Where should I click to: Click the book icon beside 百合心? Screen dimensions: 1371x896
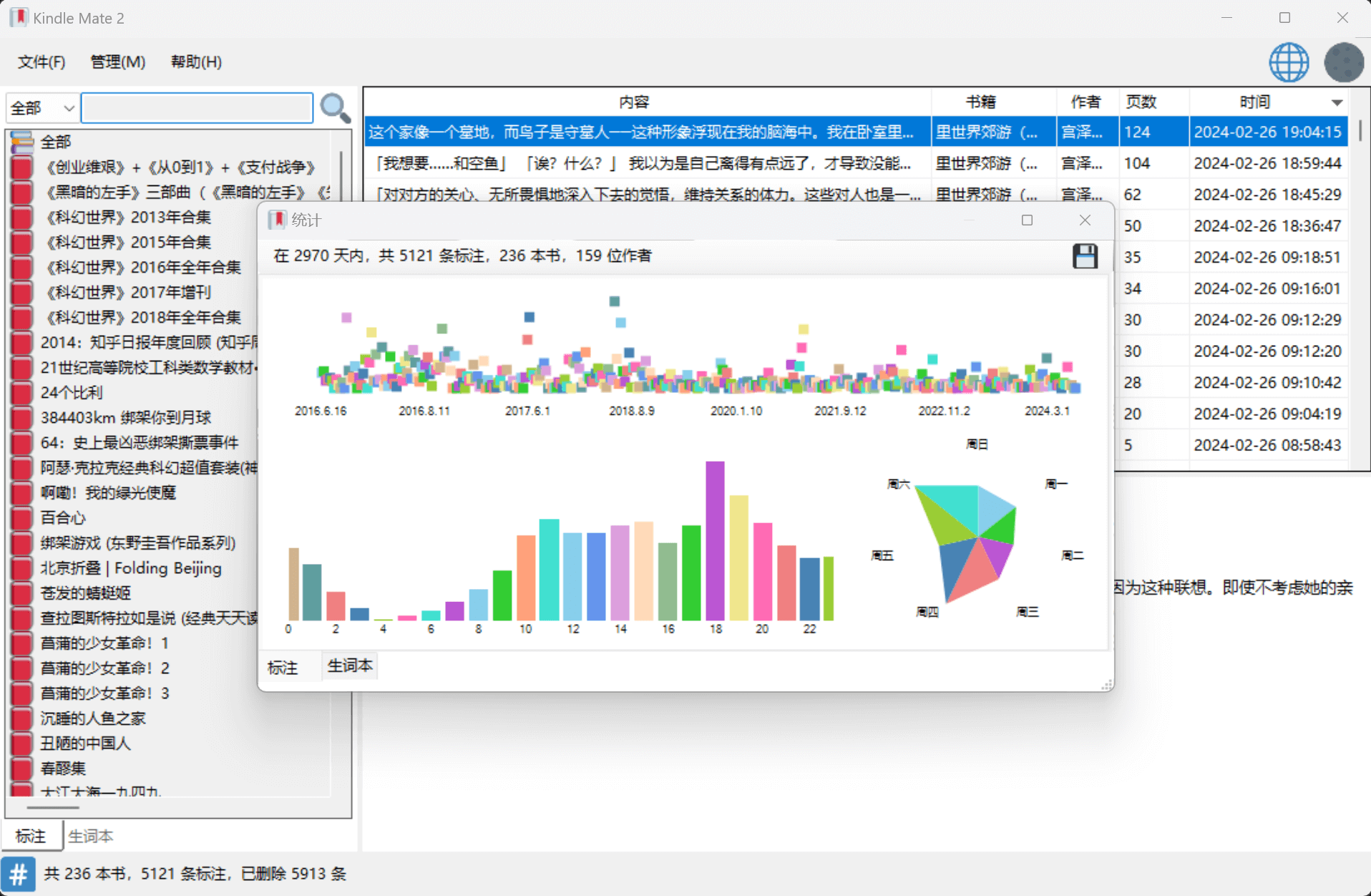(x=22, y=517)
